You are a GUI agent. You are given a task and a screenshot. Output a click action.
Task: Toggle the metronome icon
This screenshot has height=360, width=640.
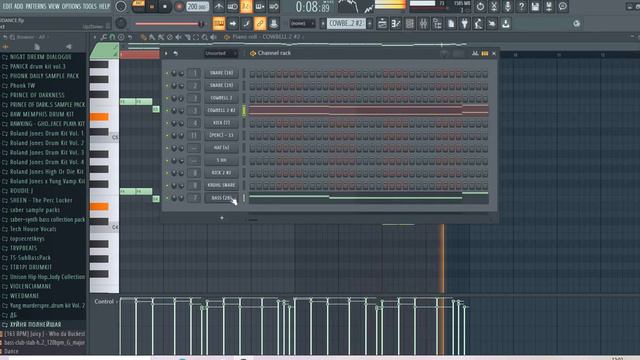pyautogui.click(x=218, y=7)
